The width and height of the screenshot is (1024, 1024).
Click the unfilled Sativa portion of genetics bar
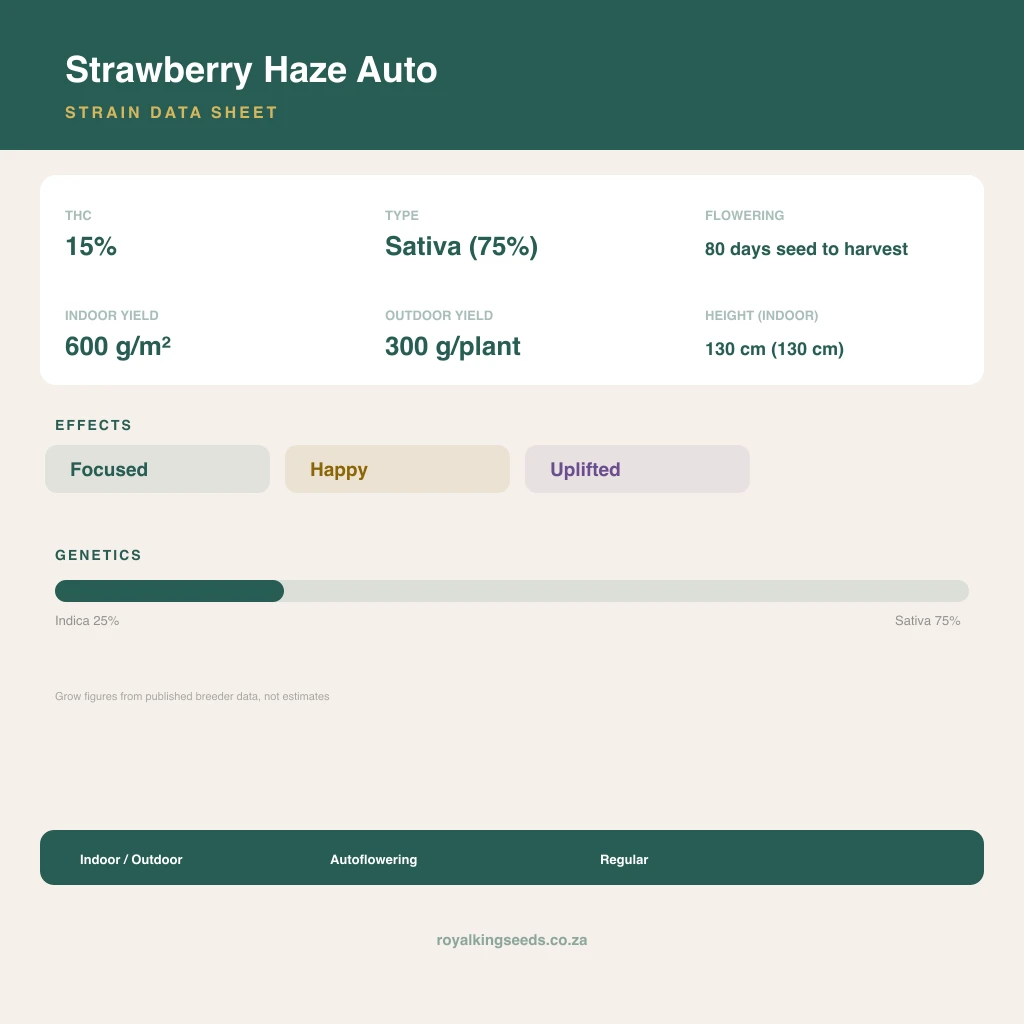pos(626,591)
